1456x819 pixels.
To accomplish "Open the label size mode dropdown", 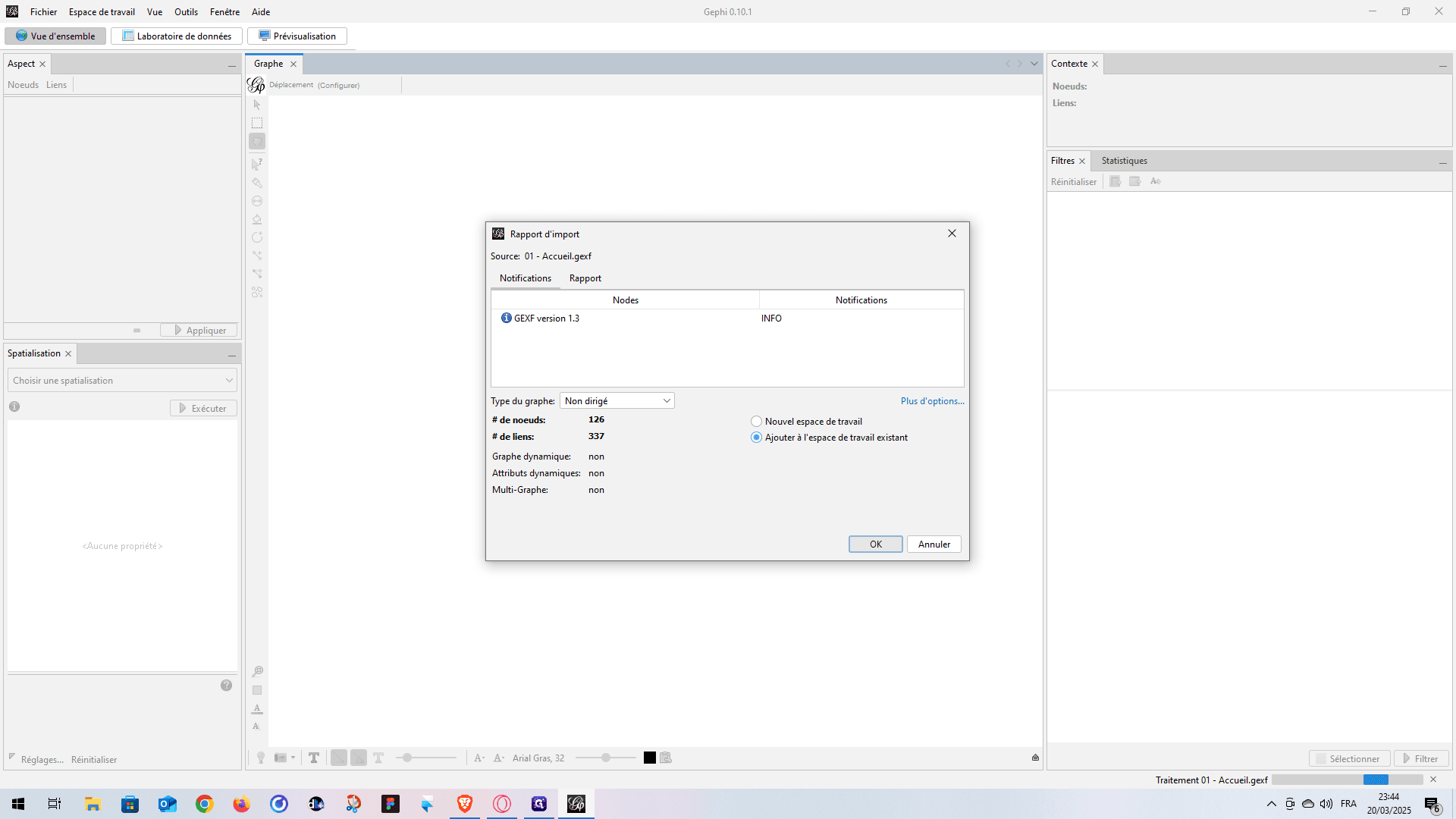I will click(x=479, y=758).
